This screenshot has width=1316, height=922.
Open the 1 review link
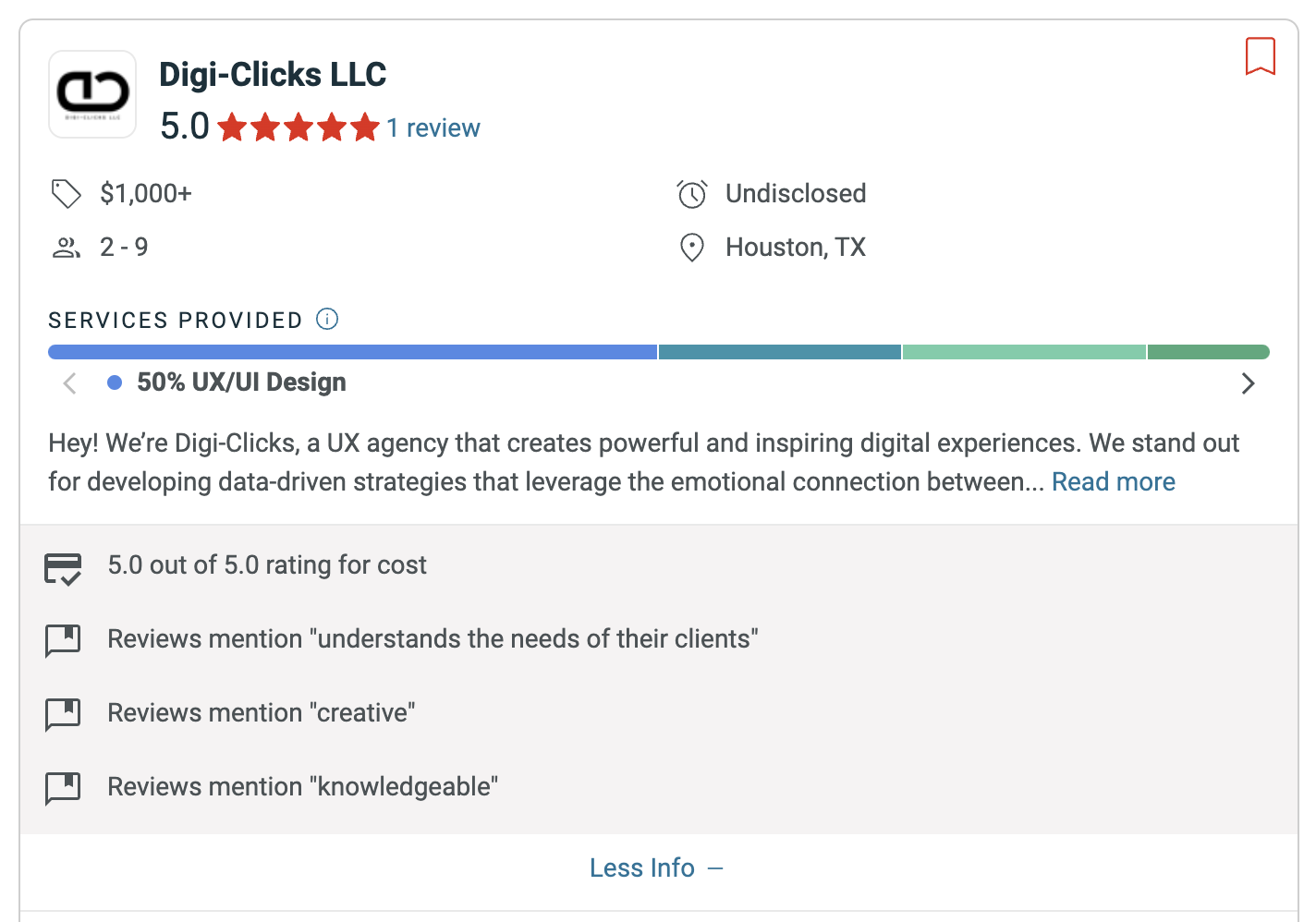click(433, 127)
